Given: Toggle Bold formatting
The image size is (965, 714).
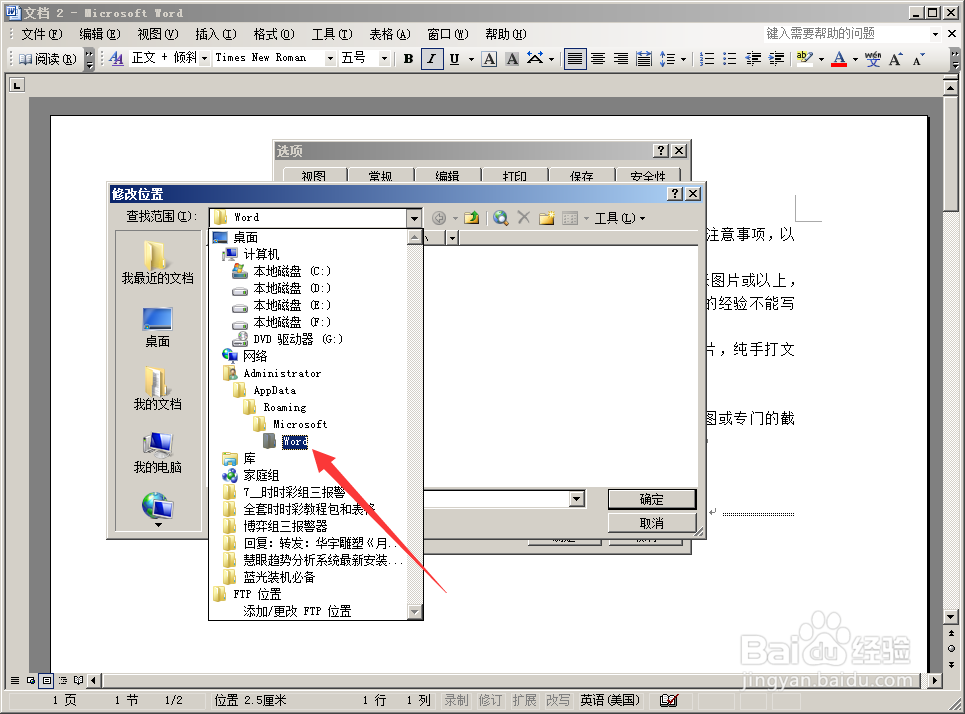Looking at the screenshot, I should (x=408, y=58).
